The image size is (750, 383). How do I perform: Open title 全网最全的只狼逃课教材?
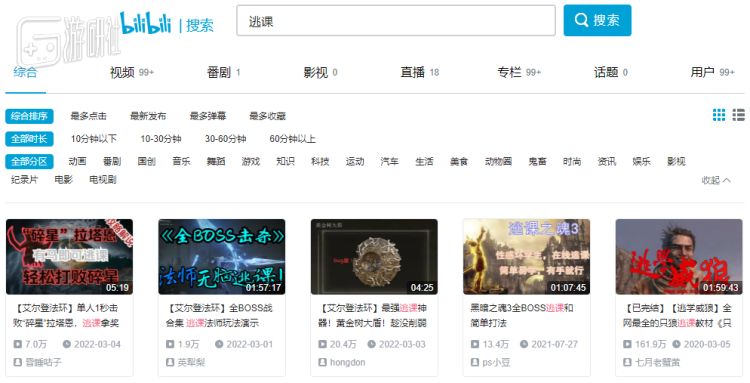[677, 316]
